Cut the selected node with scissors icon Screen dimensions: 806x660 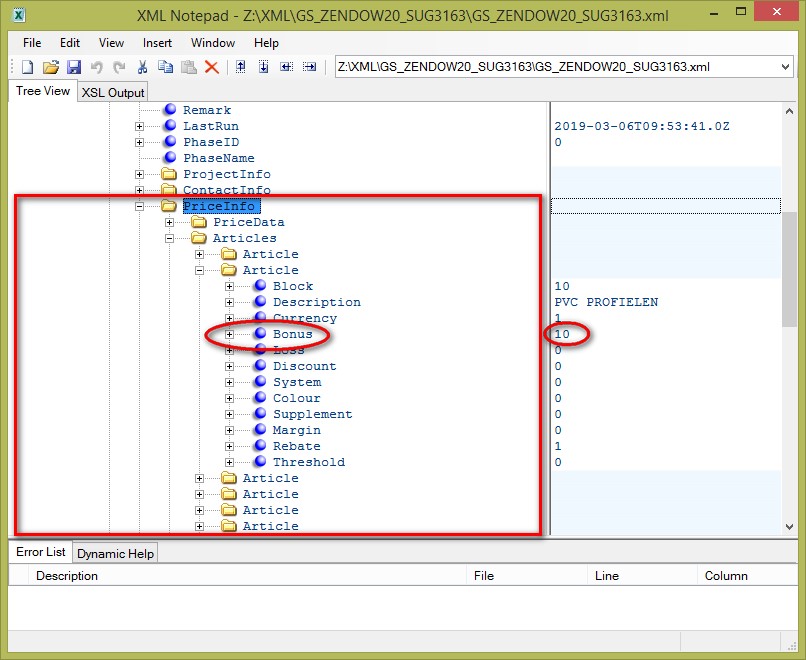pyautogui.click(x=142, y=67)
